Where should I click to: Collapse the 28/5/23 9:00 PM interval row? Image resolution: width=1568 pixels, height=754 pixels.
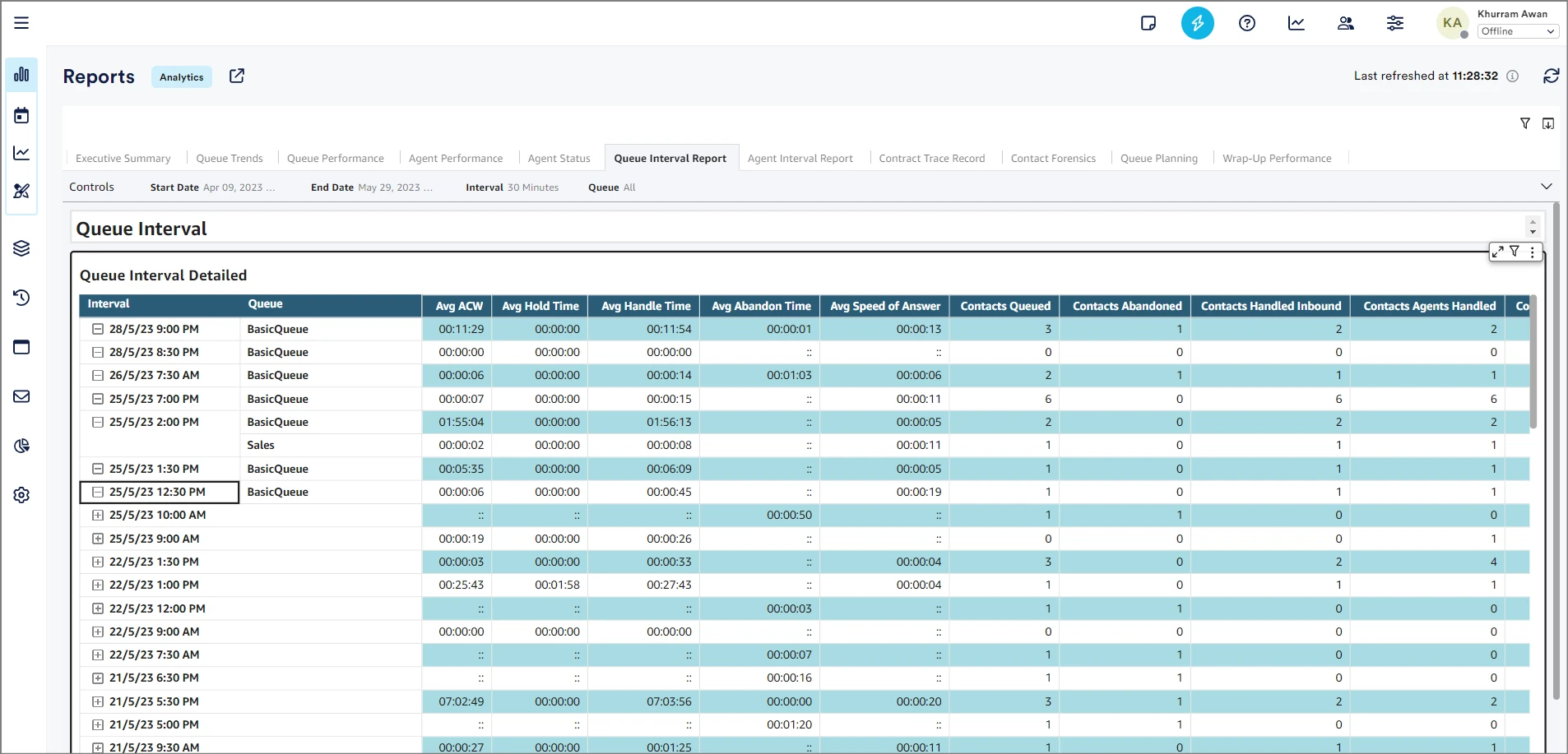[x=98, y=329]
